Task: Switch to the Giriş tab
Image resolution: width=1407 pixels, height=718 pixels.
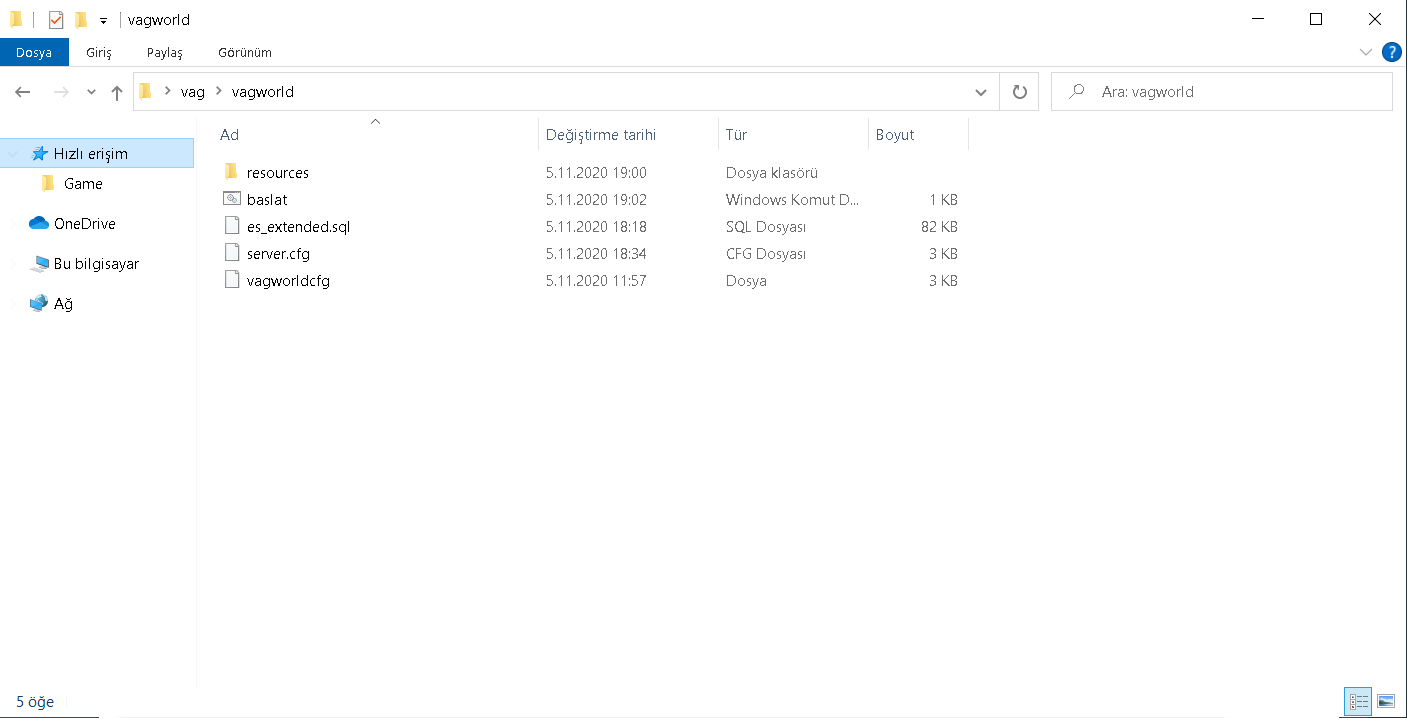Action: click(x=99, y=52)
